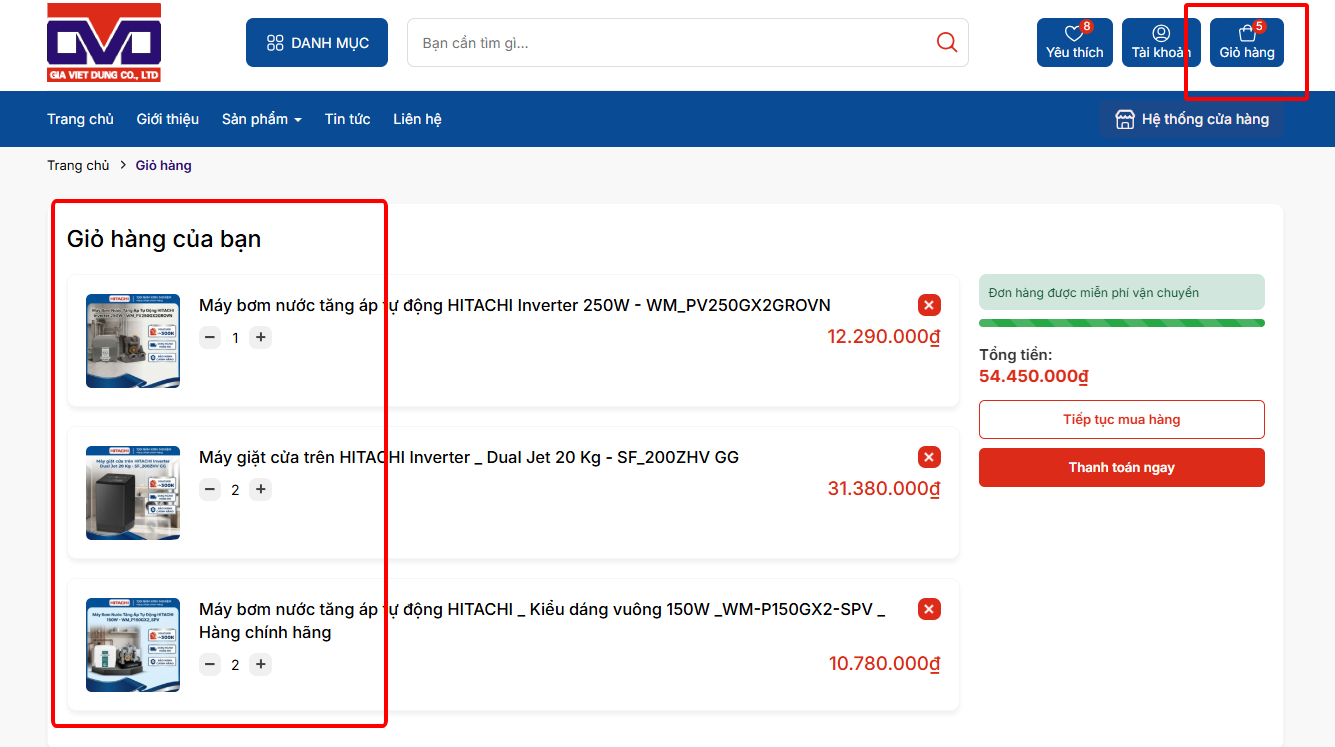1335x747 pixels.
Task: Click the price 12.290.000₫
Action: 884,337
